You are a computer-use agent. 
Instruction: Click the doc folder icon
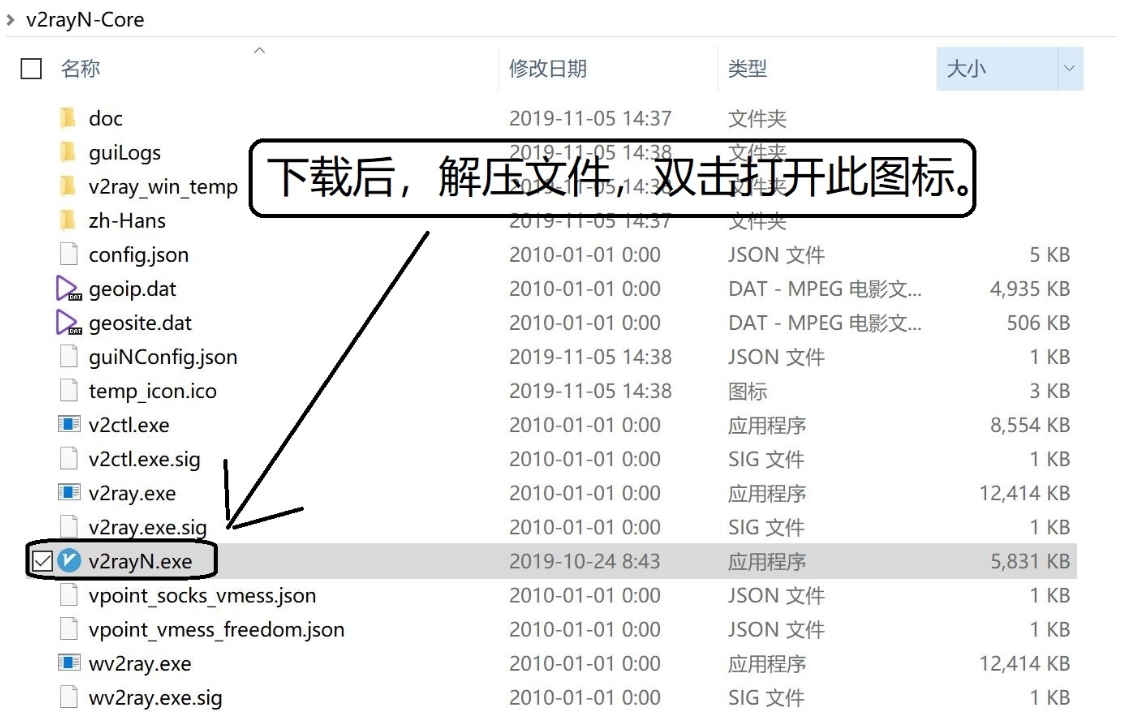point(67,118)
